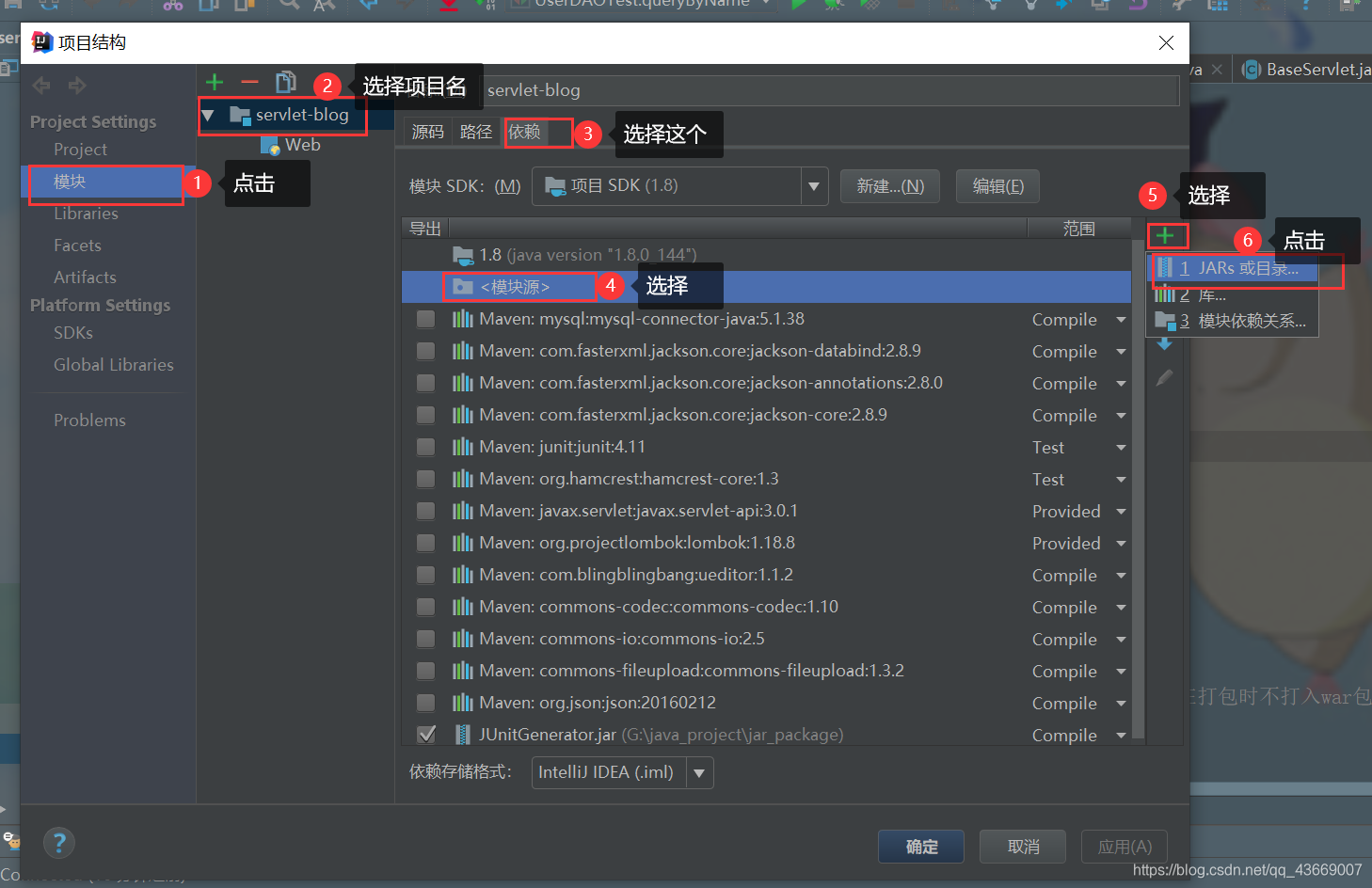Open scope dropdown for mysql-connector-java
The width and height of the screenshot is (1372, 888).
tap(1121, 320)
